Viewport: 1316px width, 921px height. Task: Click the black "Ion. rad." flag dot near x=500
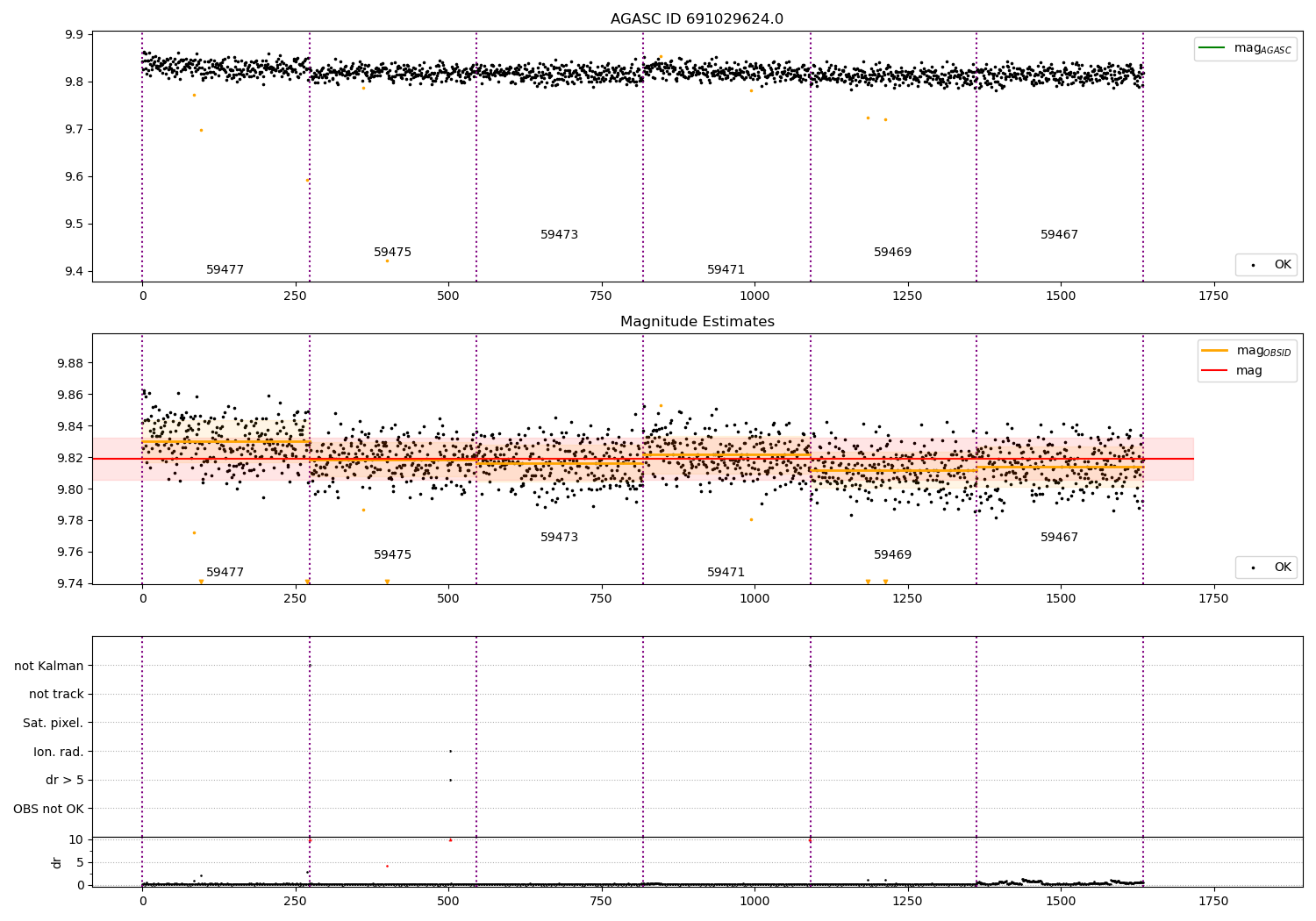click(450, 751)
